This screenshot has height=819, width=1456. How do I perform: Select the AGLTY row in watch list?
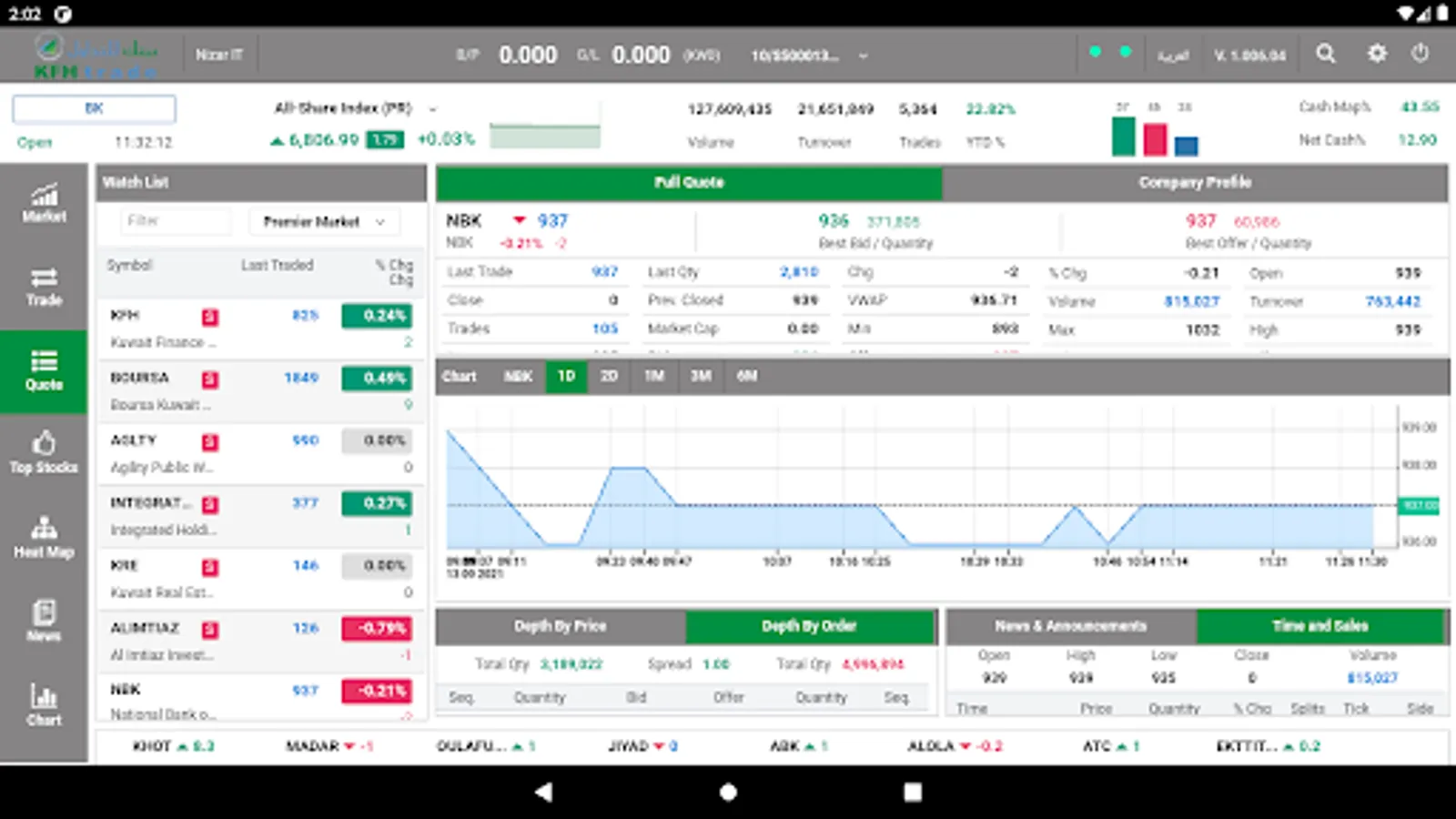pos(261,454)
